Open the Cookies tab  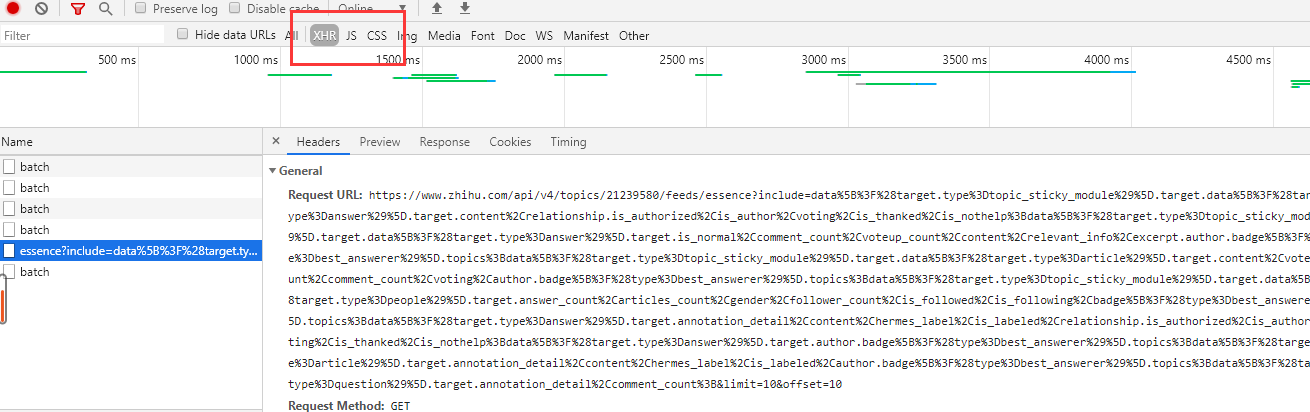[510, 142]
